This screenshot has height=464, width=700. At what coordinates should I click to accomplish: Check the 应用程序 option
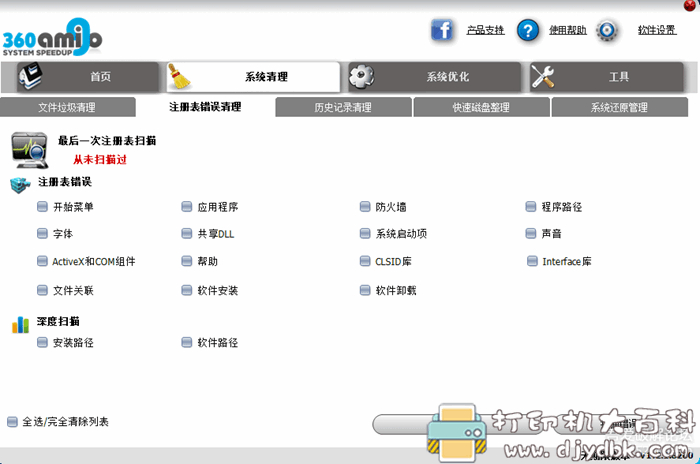(187, 207)
